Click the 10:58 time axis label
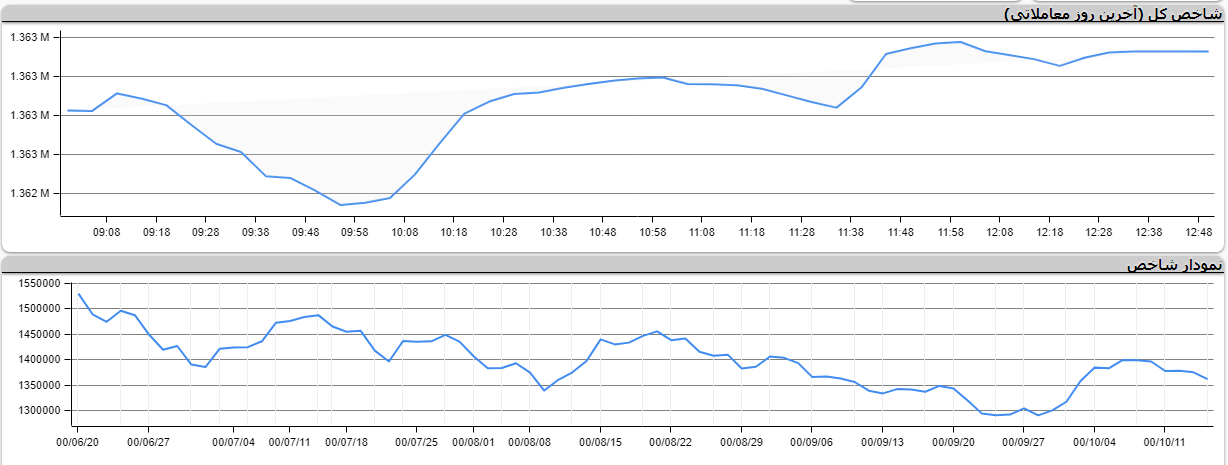 652,232
